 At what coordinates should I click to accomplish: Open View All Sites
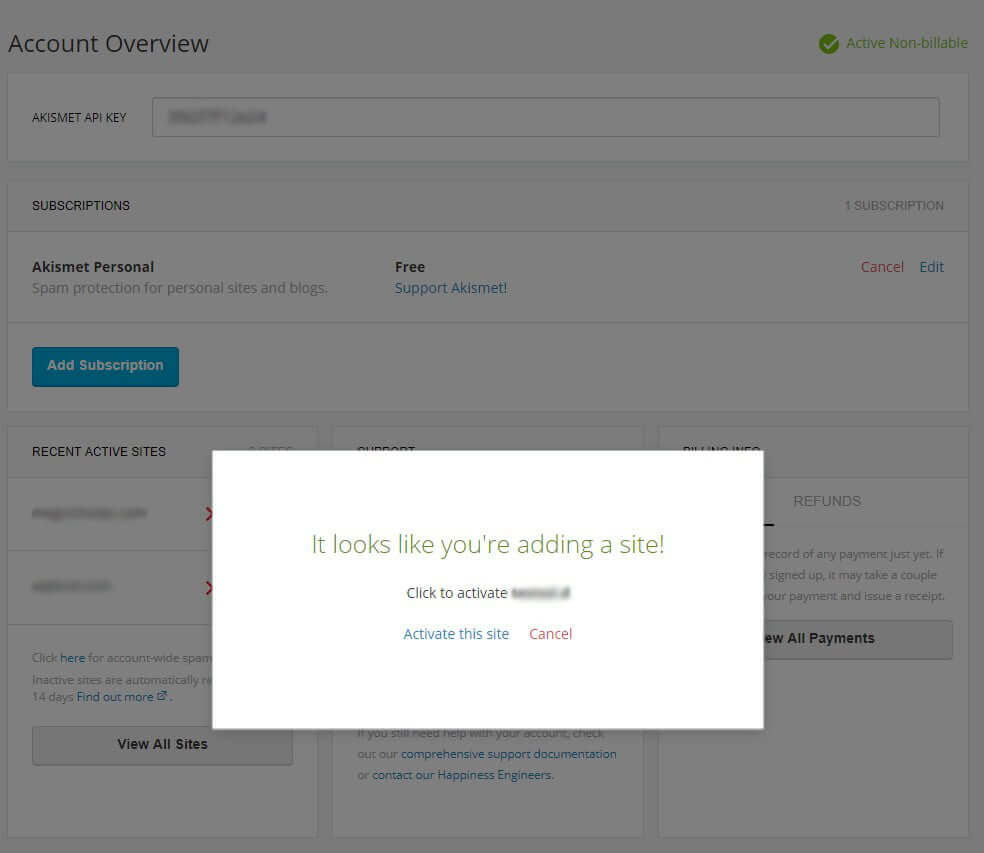[x=162, y=745]
